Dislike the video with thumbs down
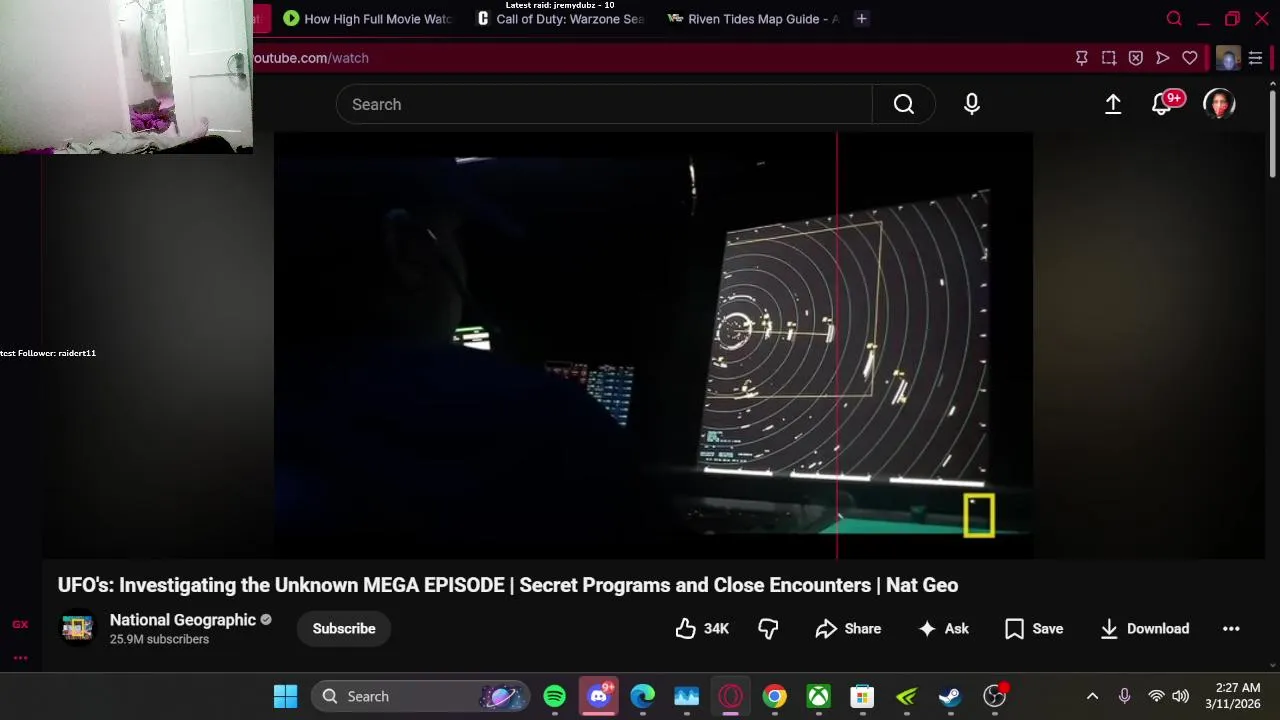This screenshot has height=720, width=1280. pos(768,629)
